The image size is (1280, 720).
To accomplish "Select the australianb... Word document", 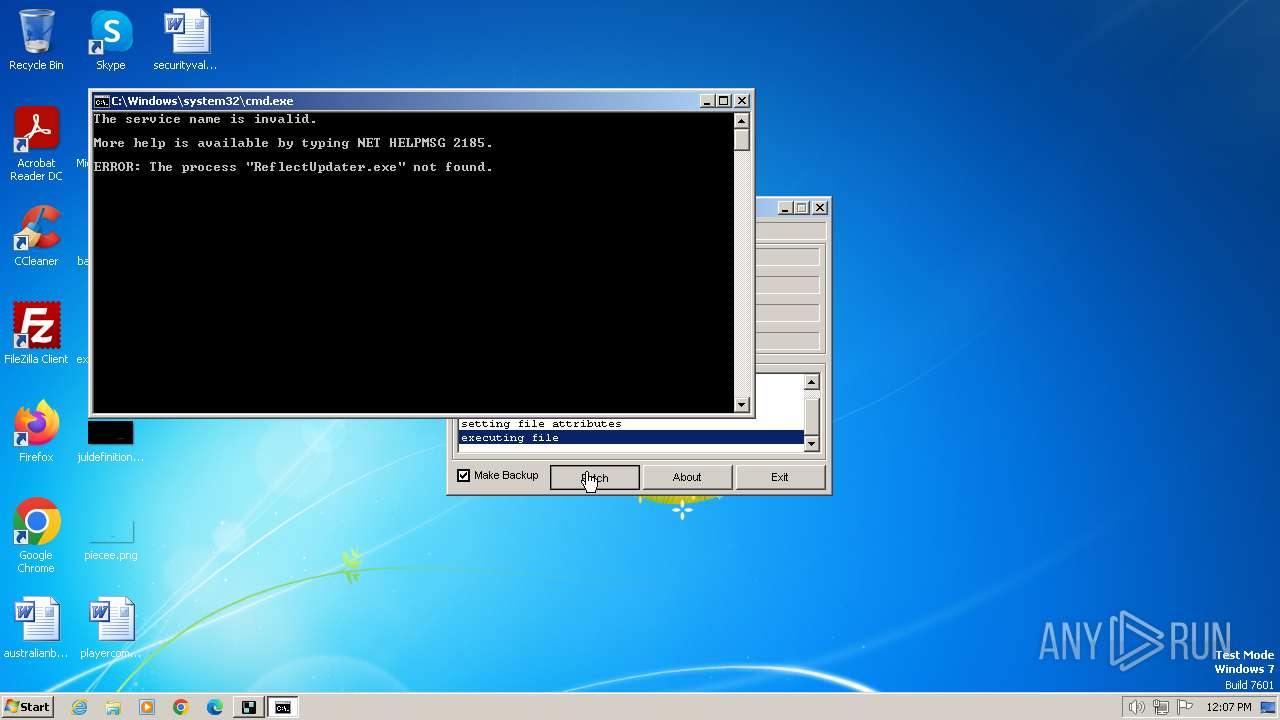I will click(36, 628).
